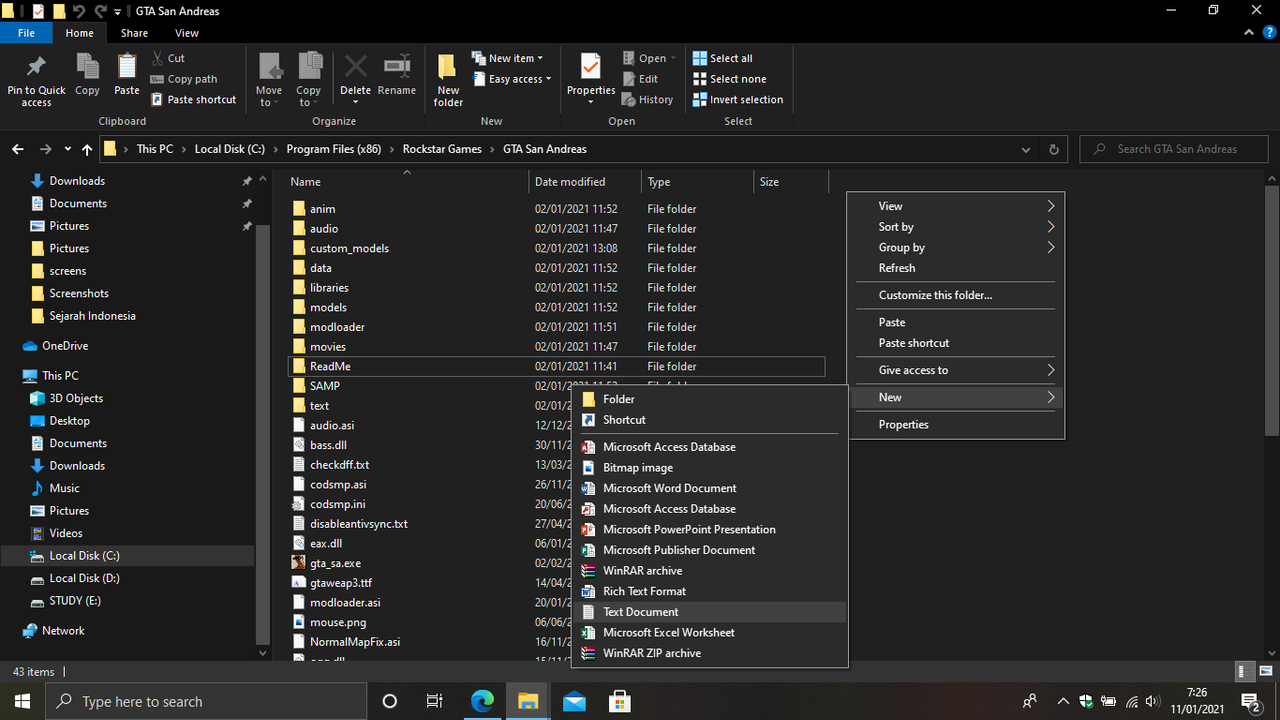
Task: Click the Rename ribbon icon
Action: [397, 68]
